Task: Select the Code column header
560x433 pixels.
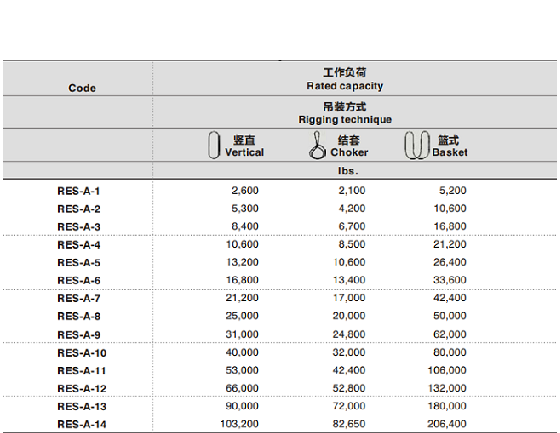Action: click(82, 88)
